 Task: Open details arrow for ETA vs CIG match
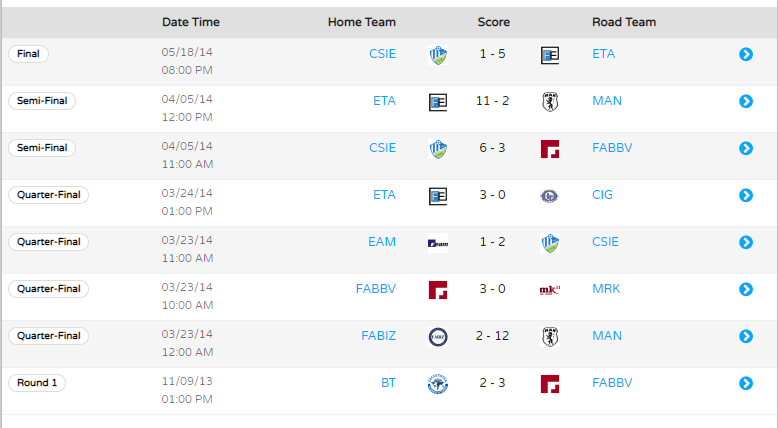[x=746, y=195]
